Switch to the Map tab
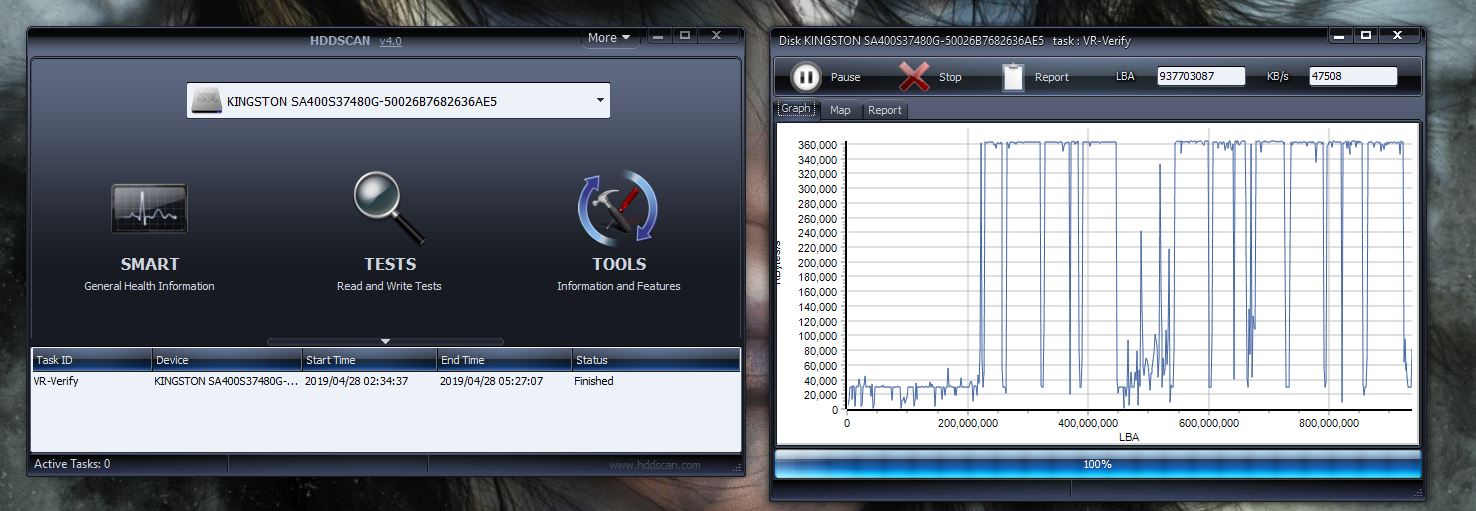Viewport: 1476px width, 511px height. [840, 110]
